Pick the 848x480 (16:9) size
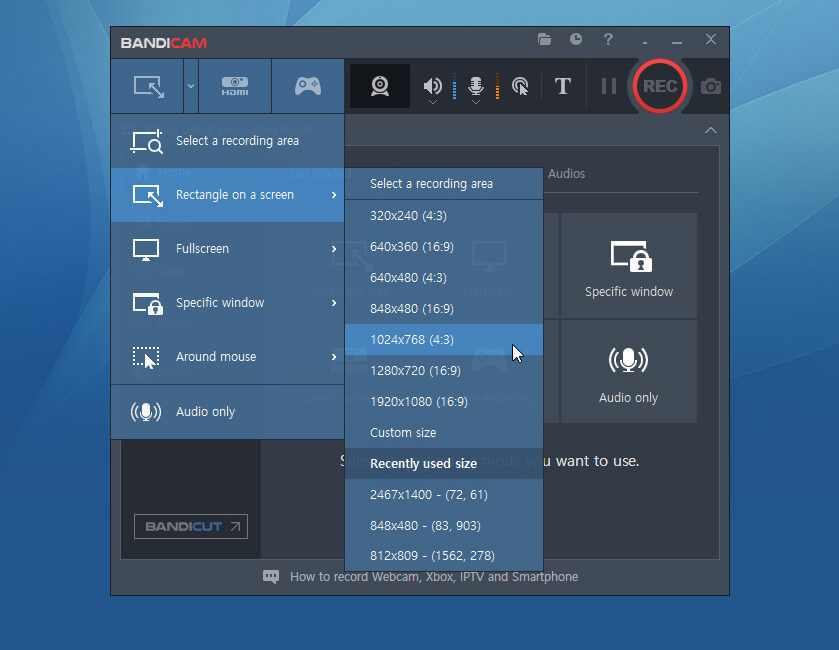The height and width of the screenshot is (650, 839). [x=444, y=309]
